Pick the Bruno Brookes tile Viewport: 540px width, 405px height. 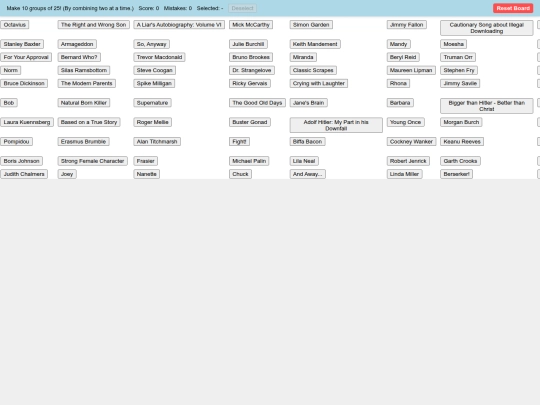click(x=251, y=57)
